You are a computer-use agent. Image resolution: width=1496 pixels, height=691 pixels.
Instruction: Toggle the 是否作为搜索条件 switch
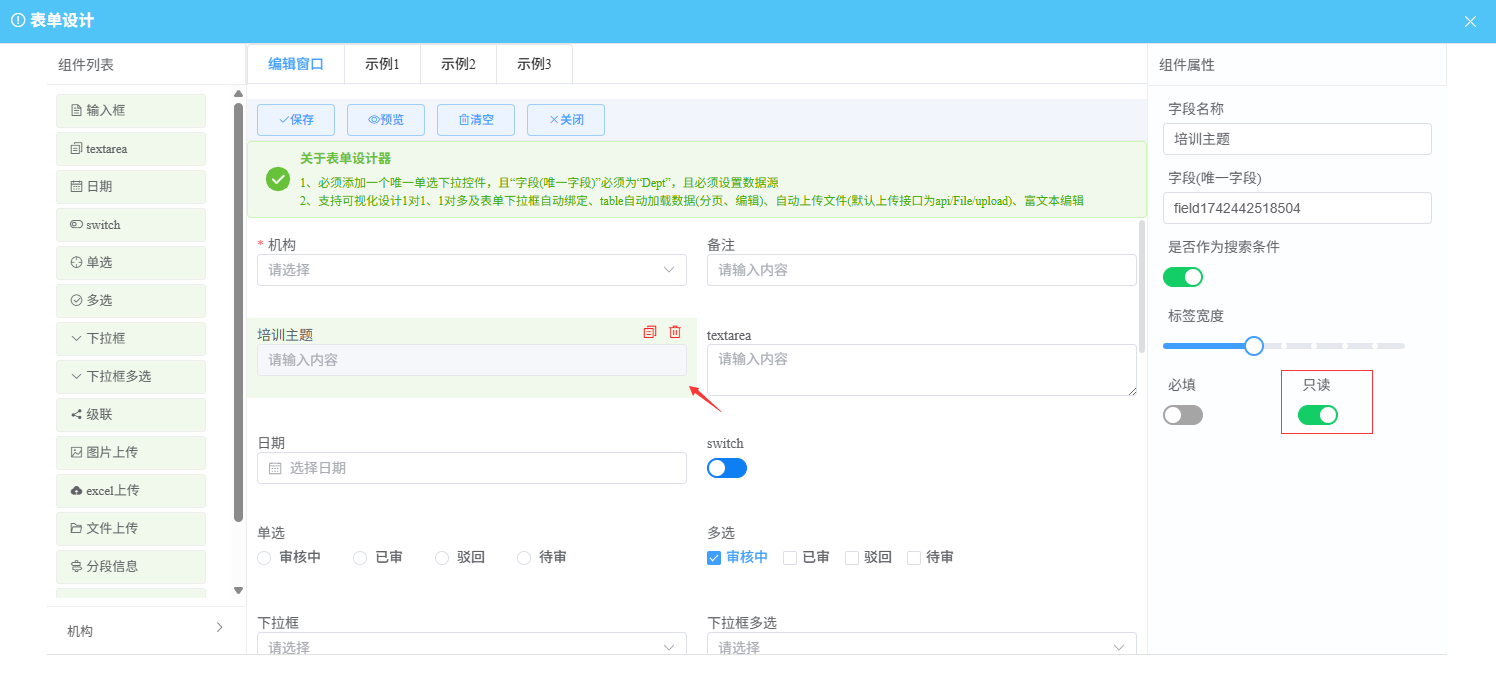tap(1183, 277)
